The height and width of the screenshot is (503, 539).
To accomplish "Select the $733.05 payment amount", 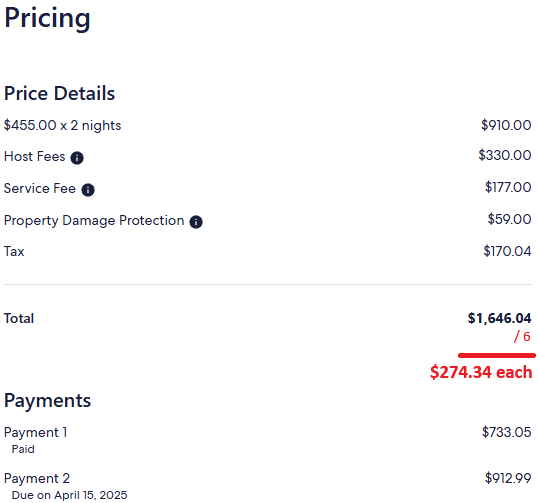I will (x=507, y=432).
